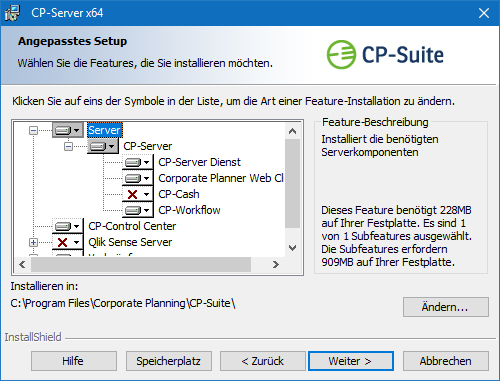Click the feature tree scroll-left arrow
The height and width of the screenshot is (381, 500).
[22, 265]
